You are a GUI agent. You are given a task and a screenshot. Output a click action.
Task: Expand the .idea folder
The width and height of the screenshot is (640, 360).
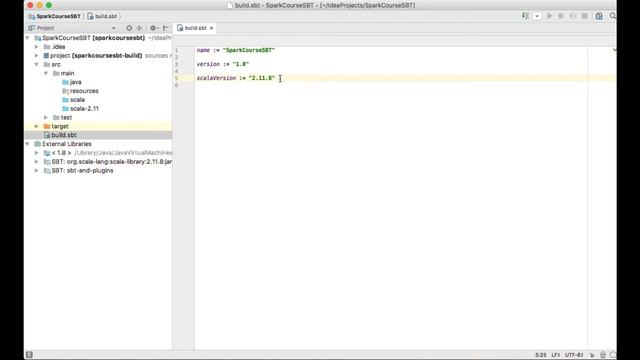point(36,47)
